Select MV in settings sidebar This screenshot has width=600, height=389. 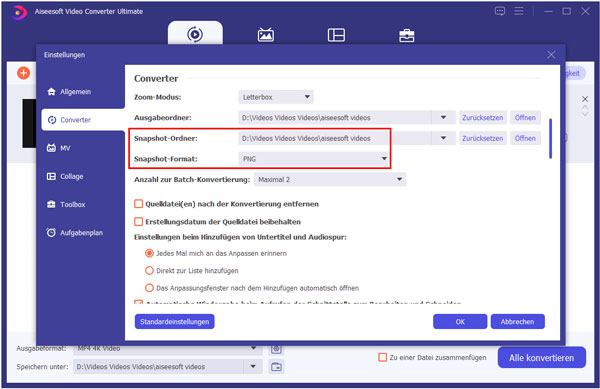click(59, 148)
